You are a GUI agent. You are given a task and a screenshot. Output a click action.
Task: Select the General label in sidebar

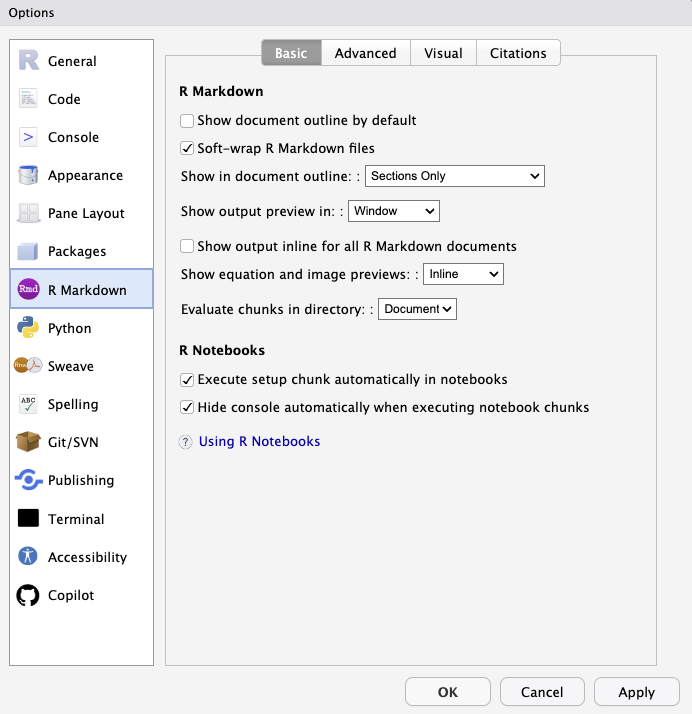(x=72, y=61)
